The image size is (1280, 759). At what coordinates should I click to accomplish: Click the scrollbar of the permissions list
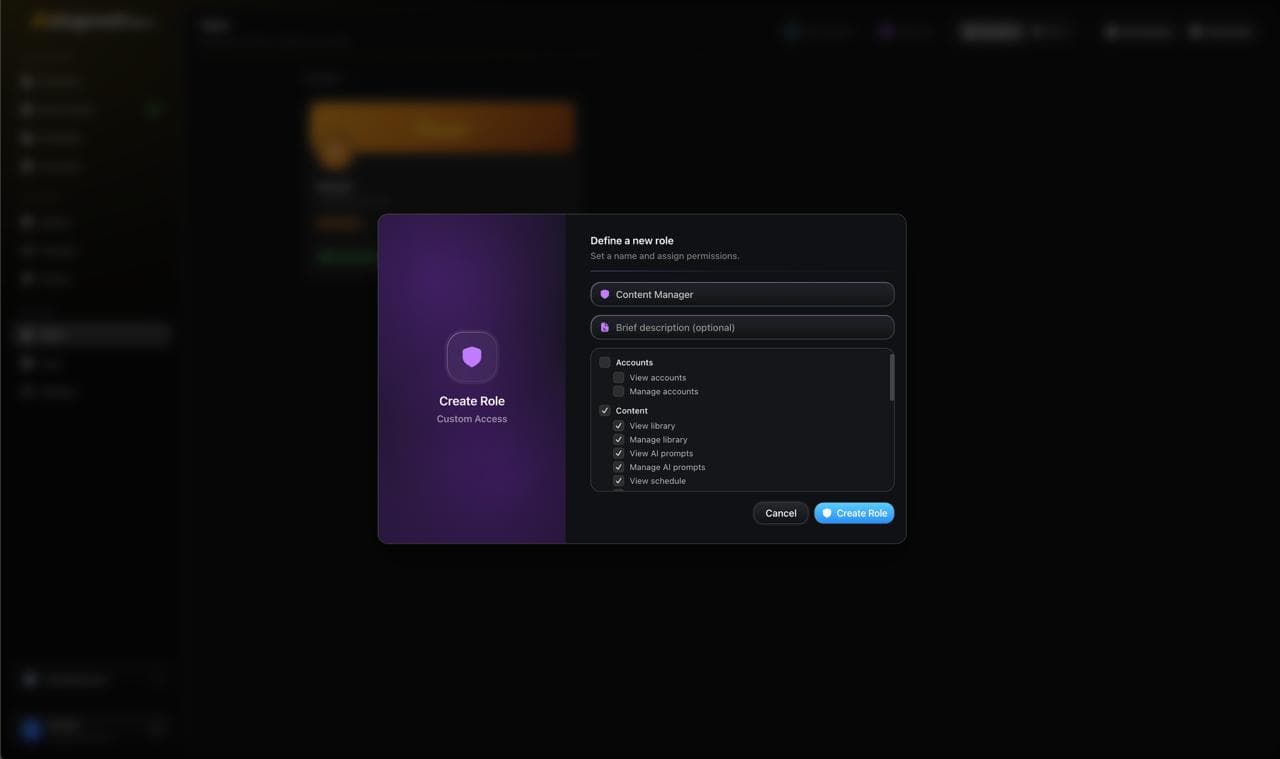[x=892, y=378]
